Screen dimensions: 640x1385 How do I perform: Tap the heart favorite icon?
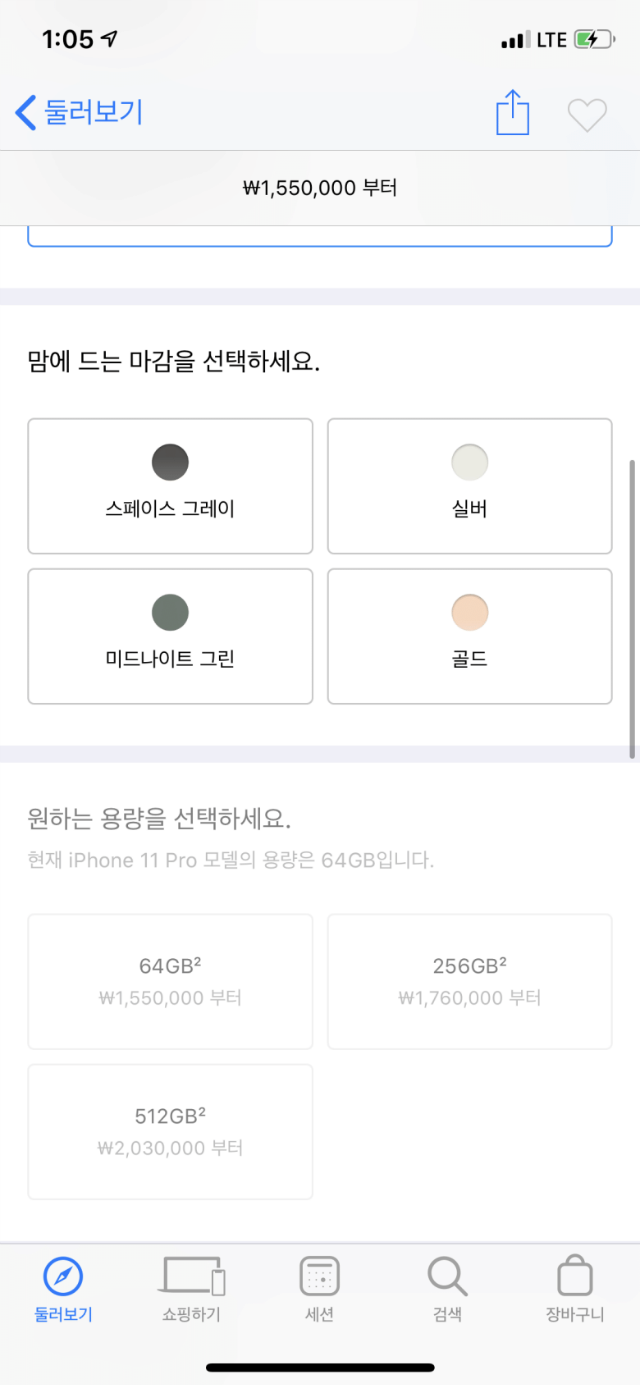pos(587,115)
